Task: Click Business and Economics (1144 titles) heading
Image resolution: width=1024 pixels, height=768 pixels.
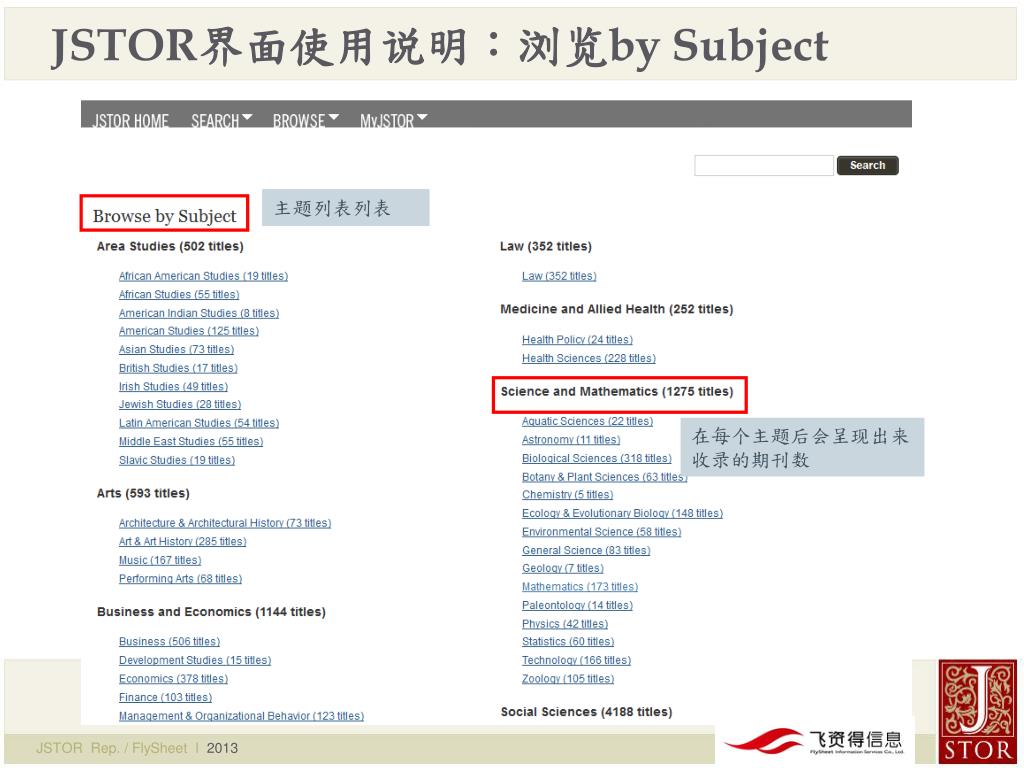Action: pyautogui.click(x=211, y=612)
